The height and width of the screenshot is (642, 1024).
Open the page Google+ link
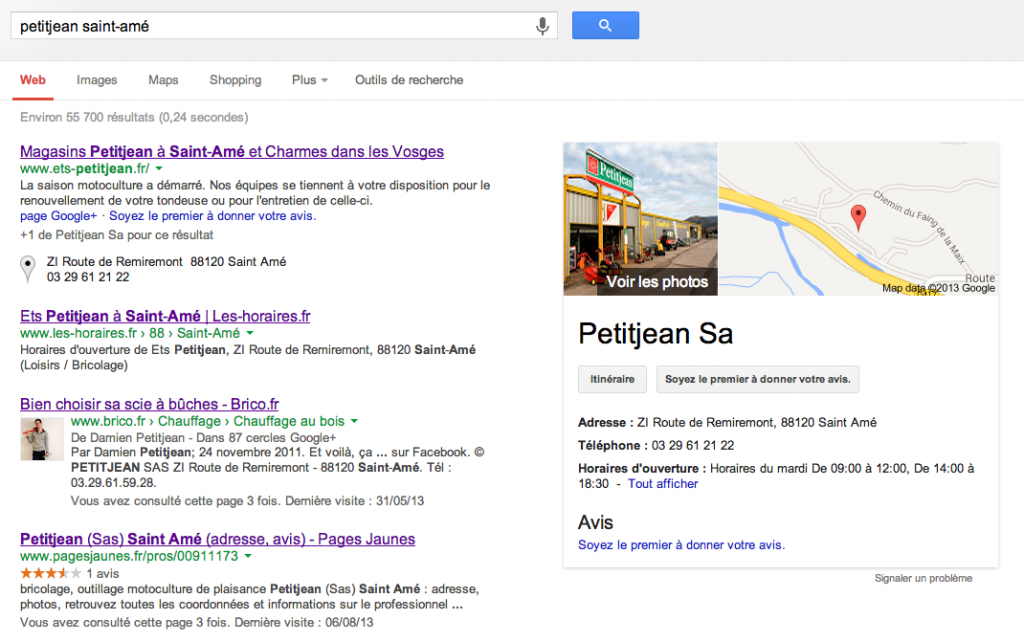click(x=58, y=216)
